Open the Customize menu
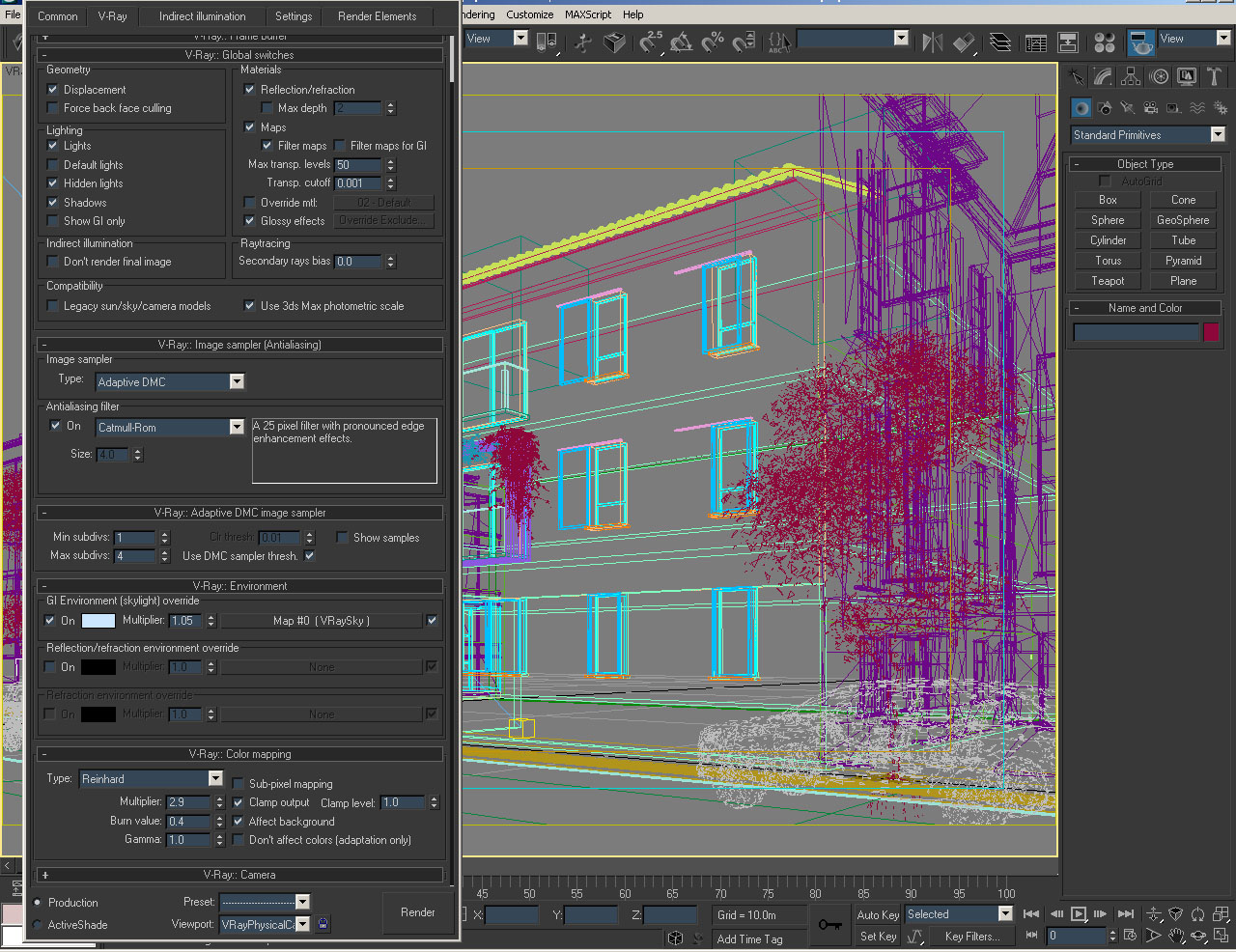The image size is (1236, 952). pos(530,14)
